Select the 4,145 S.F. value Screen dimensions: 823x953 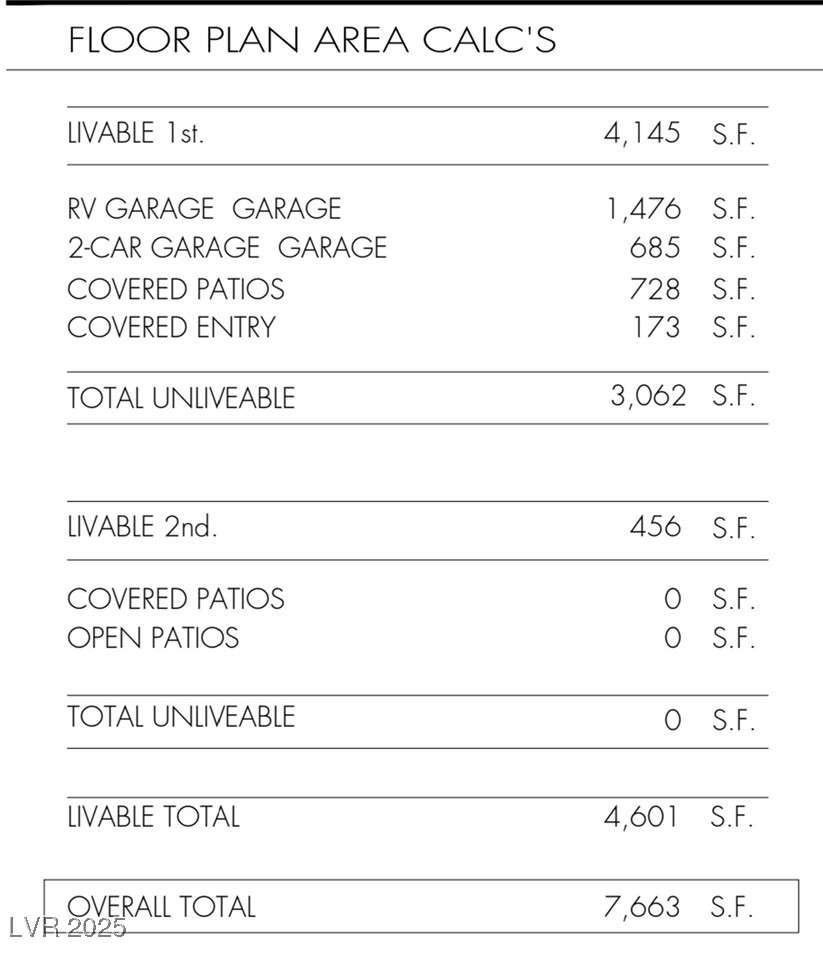(643, 133)
